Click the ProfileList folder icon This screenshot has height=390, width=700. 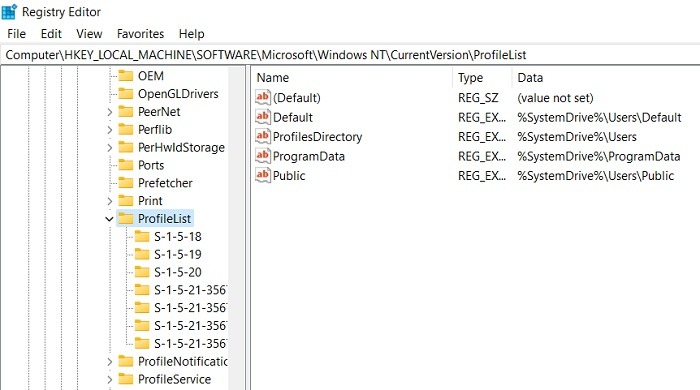tap(126, 218)
